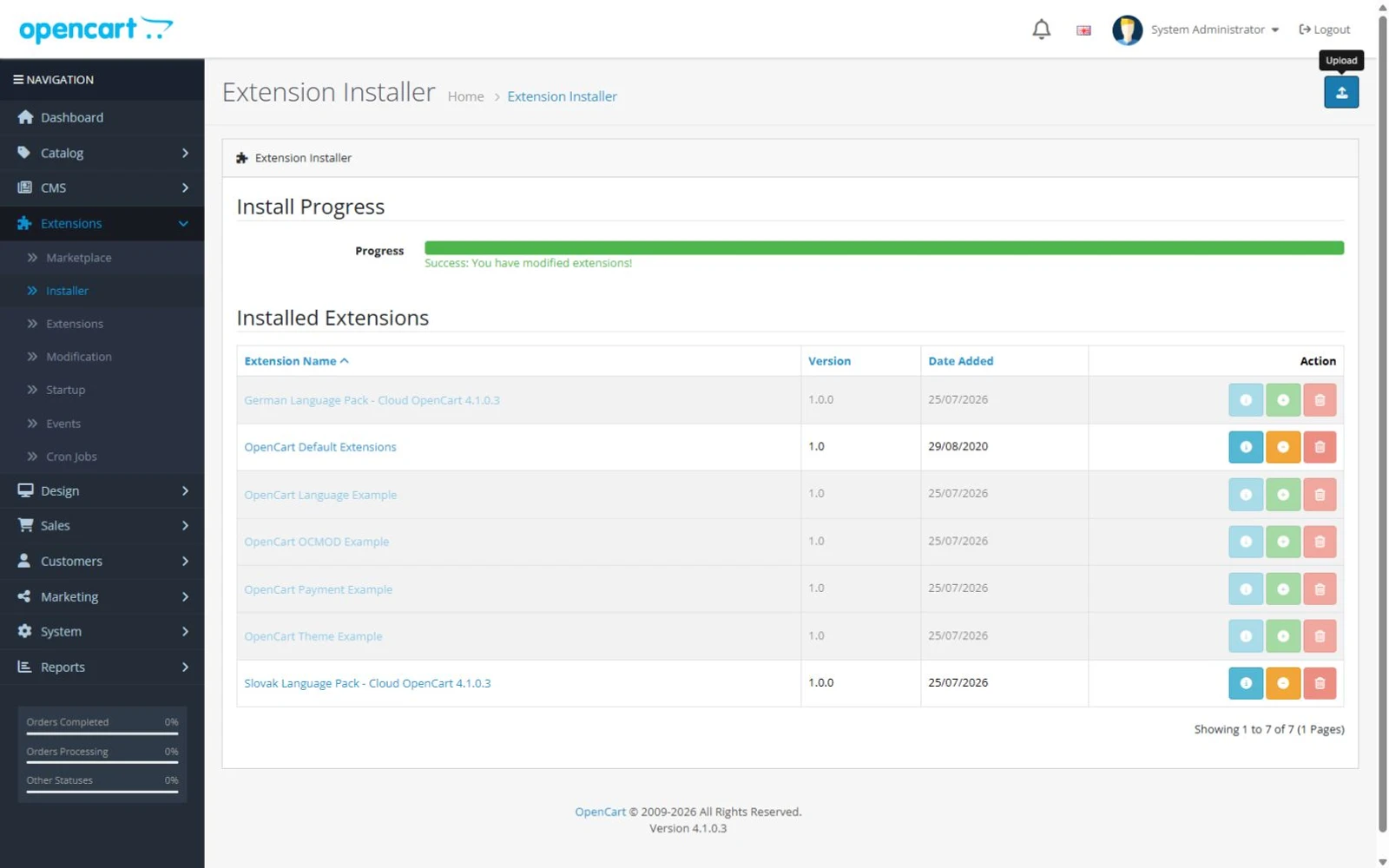Click Home breadcrumb link

tap(465, 96)
